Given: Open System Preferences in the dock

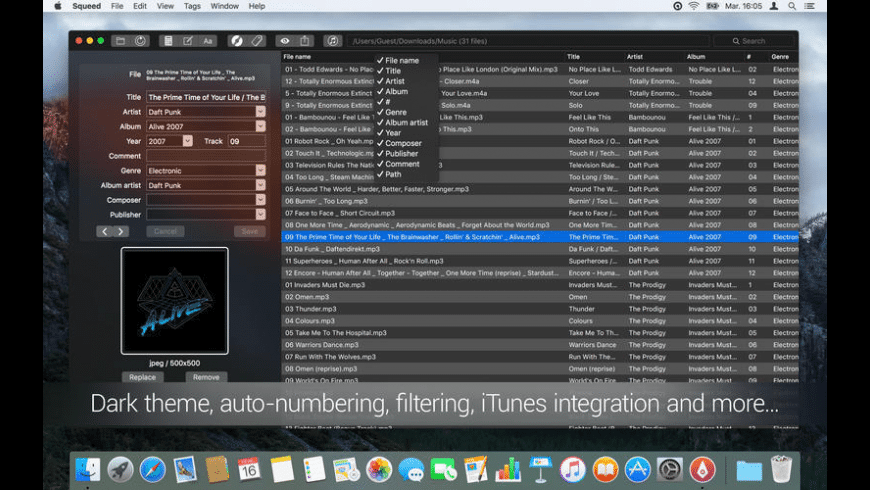Looking at the screenshot, I should click(x=670, y=469).
